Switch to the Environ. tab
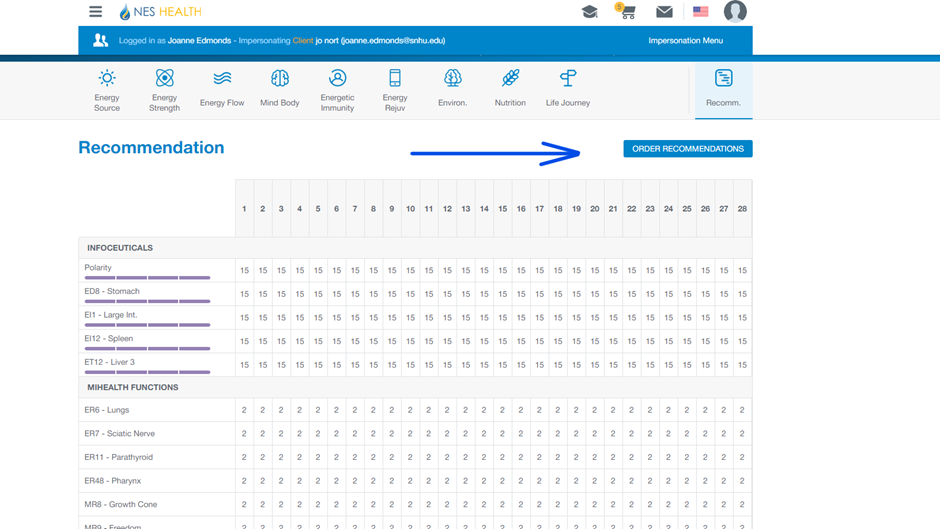Image resolution: width=940 pixels, height=529 pixels. coord(452,89)
